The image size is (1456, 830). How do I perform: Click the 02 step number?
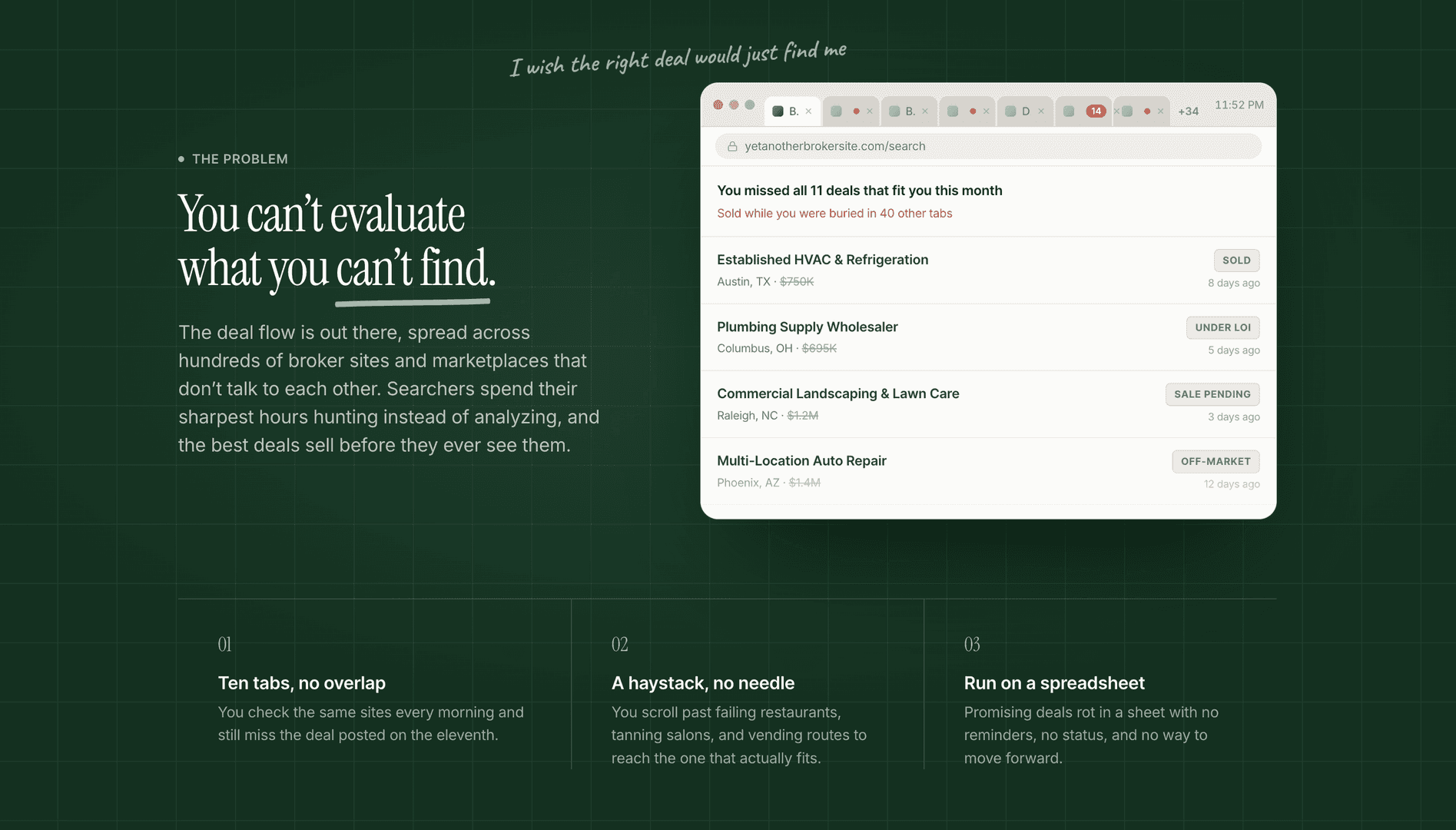pos(620,644)
